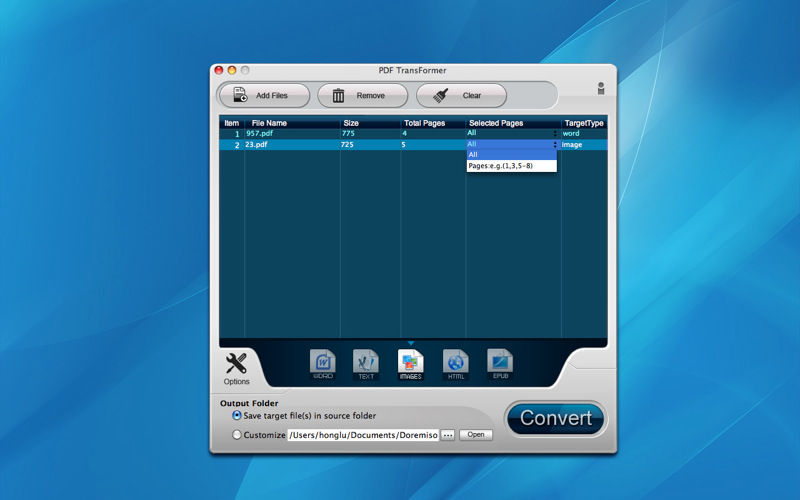This screenshot has height=500, width=800.
Task: Click the Open folder button
Action: [476, 435]
